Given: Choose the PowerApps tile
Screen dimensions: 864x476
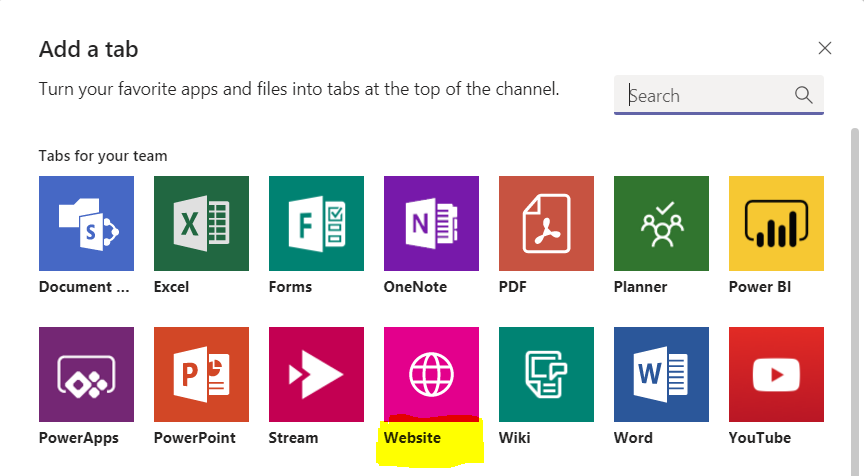Looking at the screenshot, I should 87,375.
